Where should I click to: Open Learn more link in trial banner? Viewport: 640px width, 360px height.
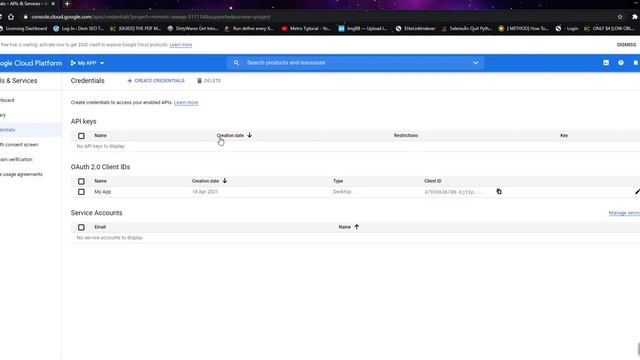181,44
